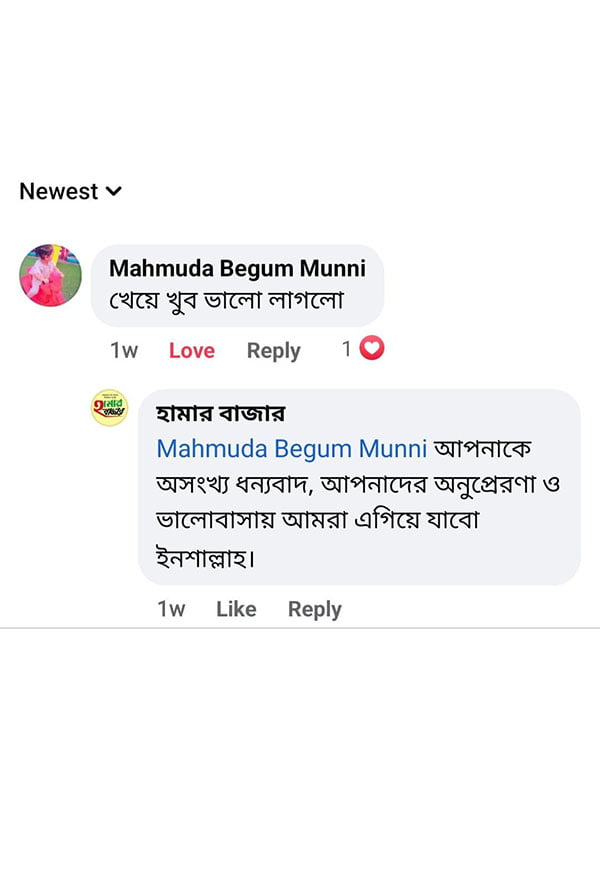Open the হামার বাজার page logo avatar
The width and height of the screenshot is (600, 875).
click(109, 408)
